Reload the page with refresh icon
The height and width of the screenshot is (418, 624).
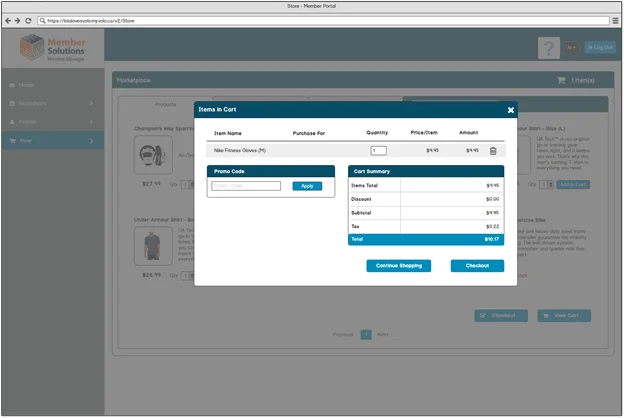coord(28,21)
